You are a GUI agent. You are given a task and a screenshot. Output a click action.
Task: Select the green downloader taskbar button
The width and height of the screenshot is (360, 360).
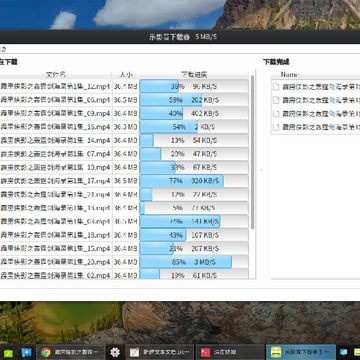(x=301, y=352)
